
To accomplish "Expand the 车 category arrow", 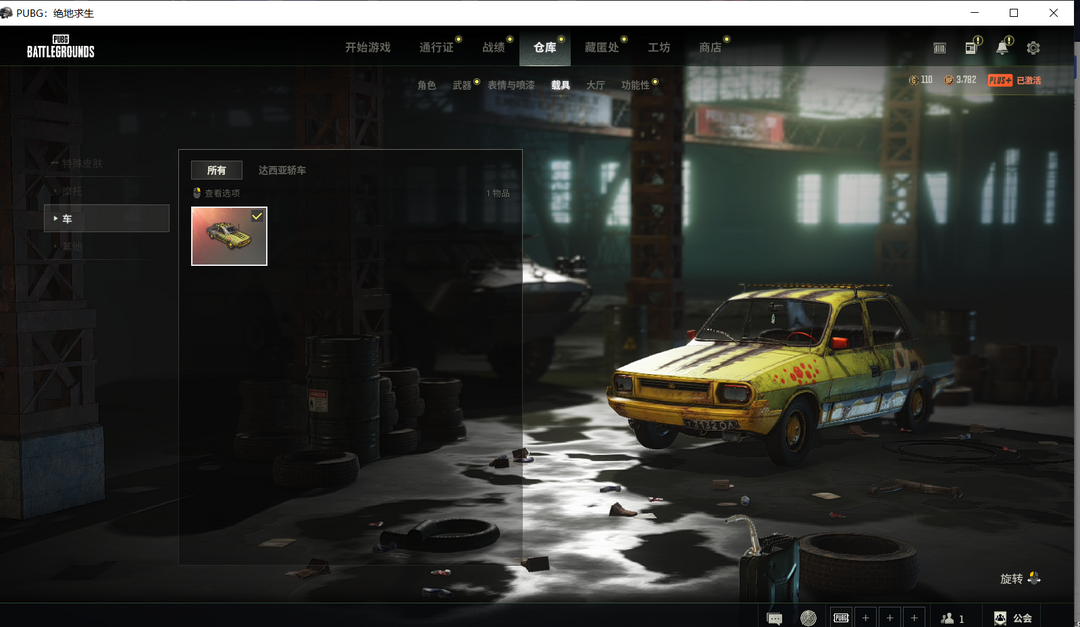I will [x=55, y=218].
